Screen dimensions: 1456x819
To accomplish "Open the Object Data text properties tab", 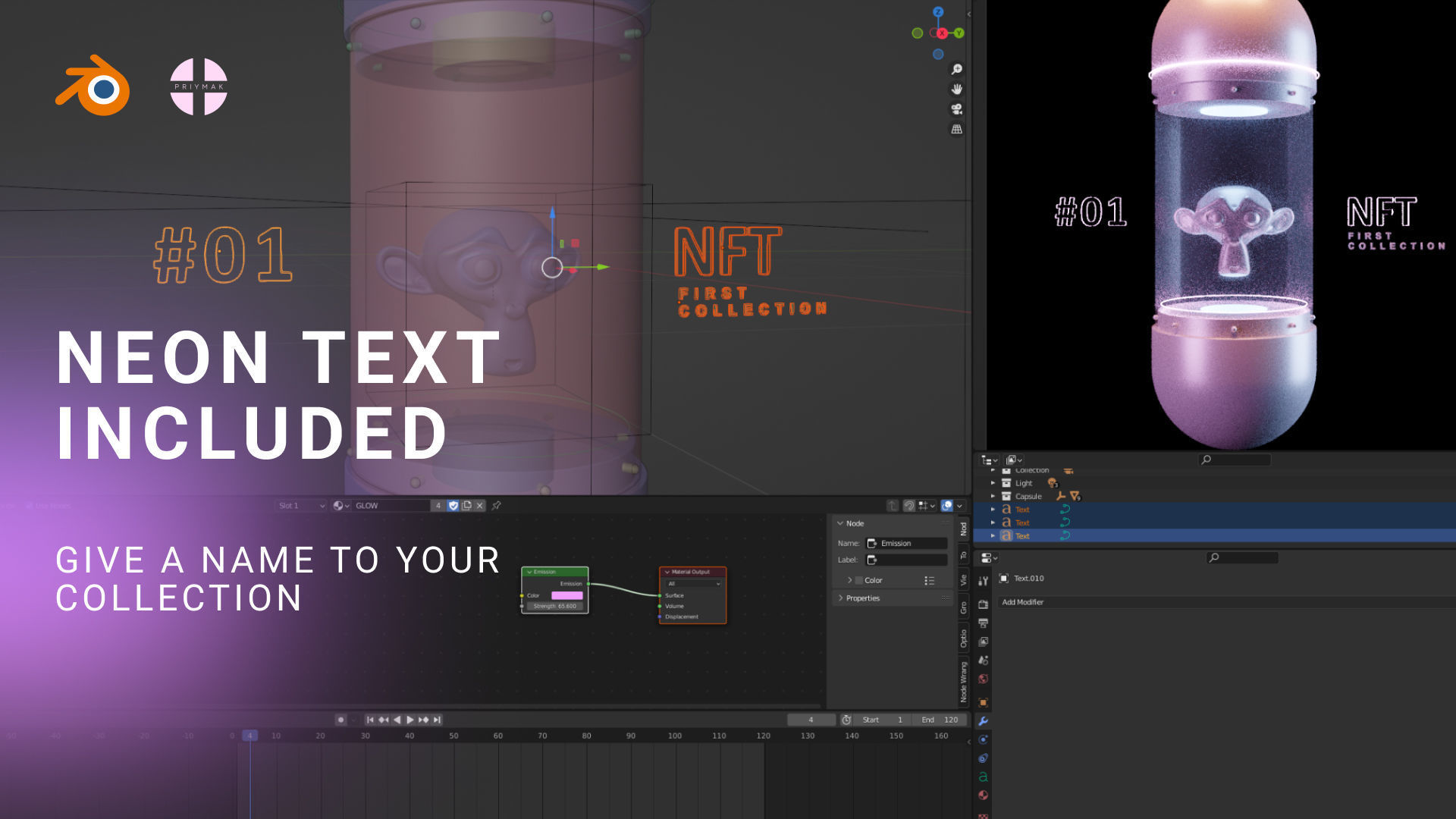I will coord(984,777).
